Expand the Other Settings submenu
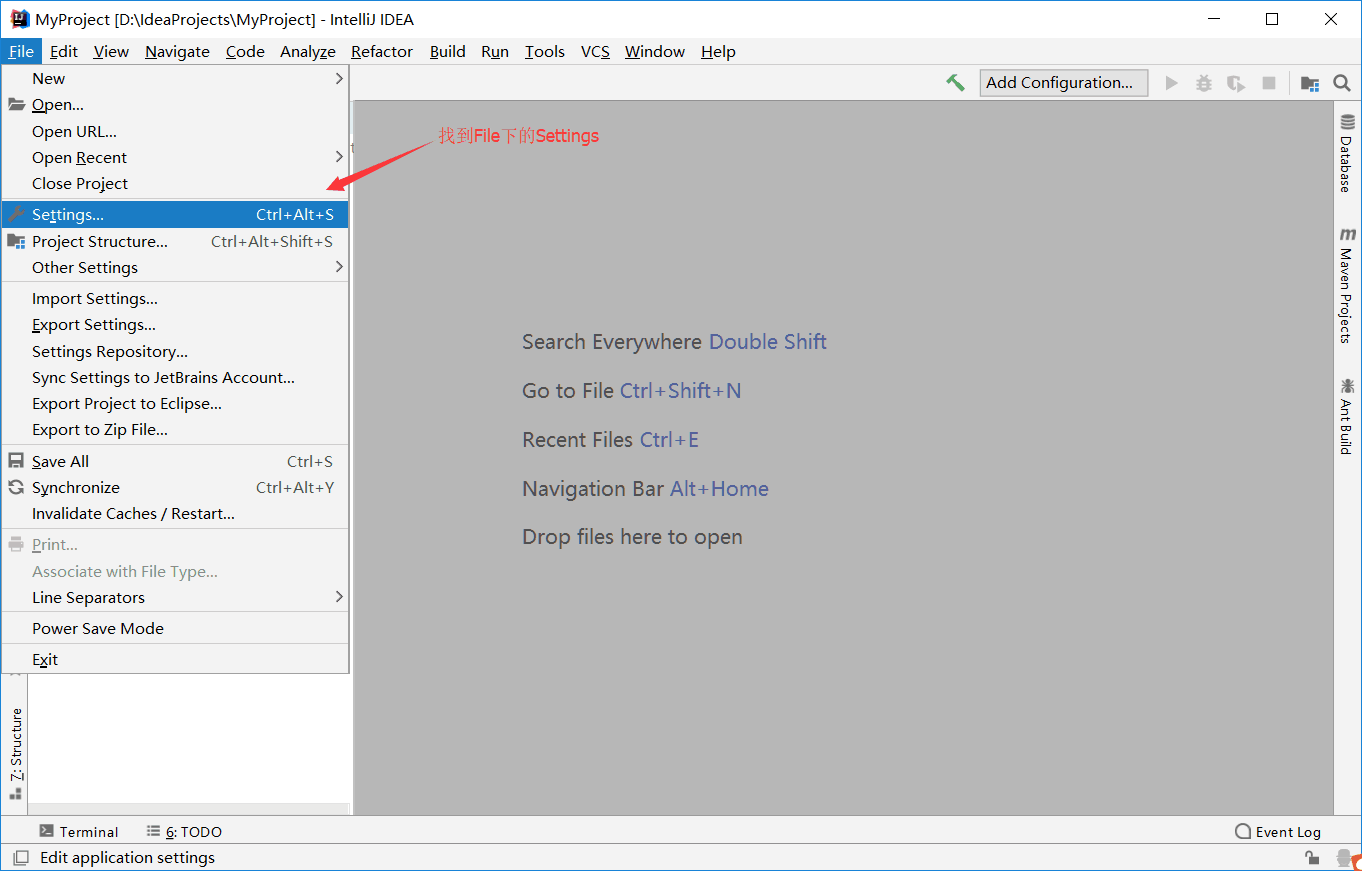Screen dimensions: 1362x871 (x=175, y=268)
